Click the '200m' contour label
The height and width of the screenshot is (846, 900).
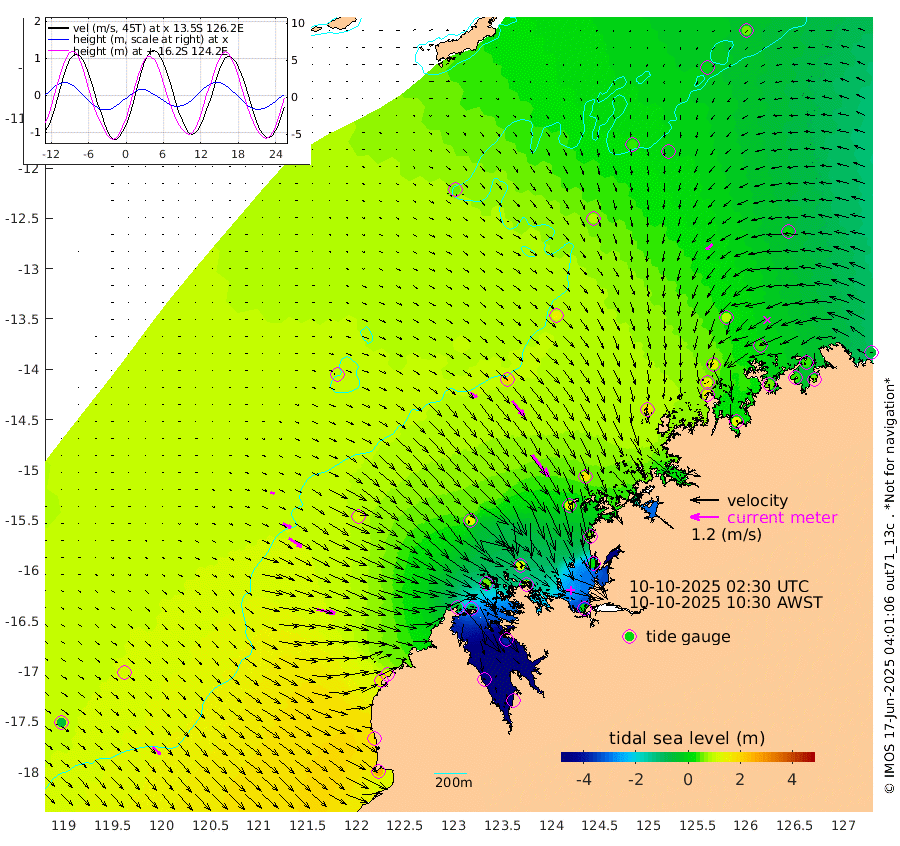pos(453,782)
